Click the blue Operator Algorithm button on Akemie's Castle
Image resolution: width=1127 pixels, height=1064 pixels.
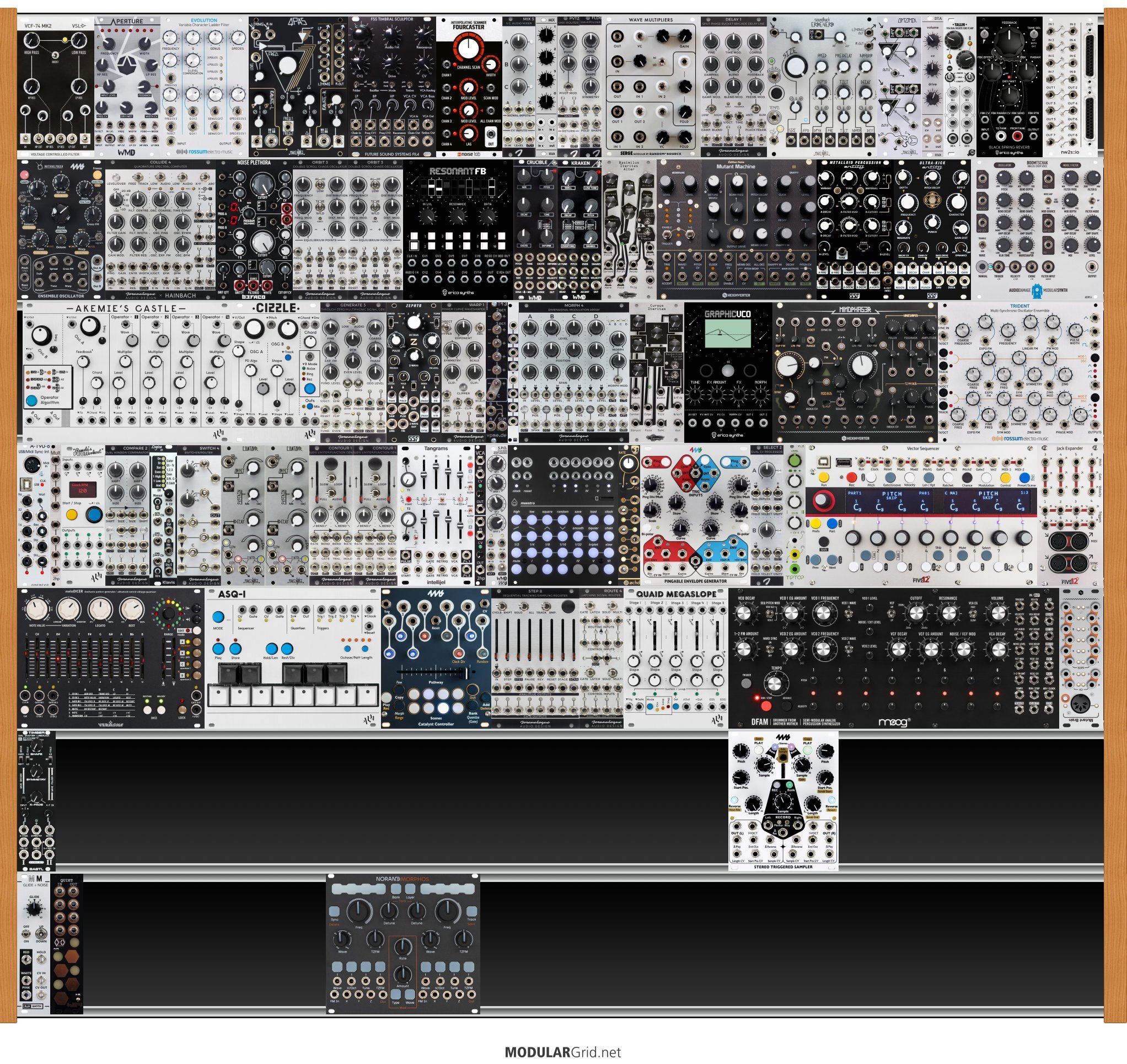[32, 400]
